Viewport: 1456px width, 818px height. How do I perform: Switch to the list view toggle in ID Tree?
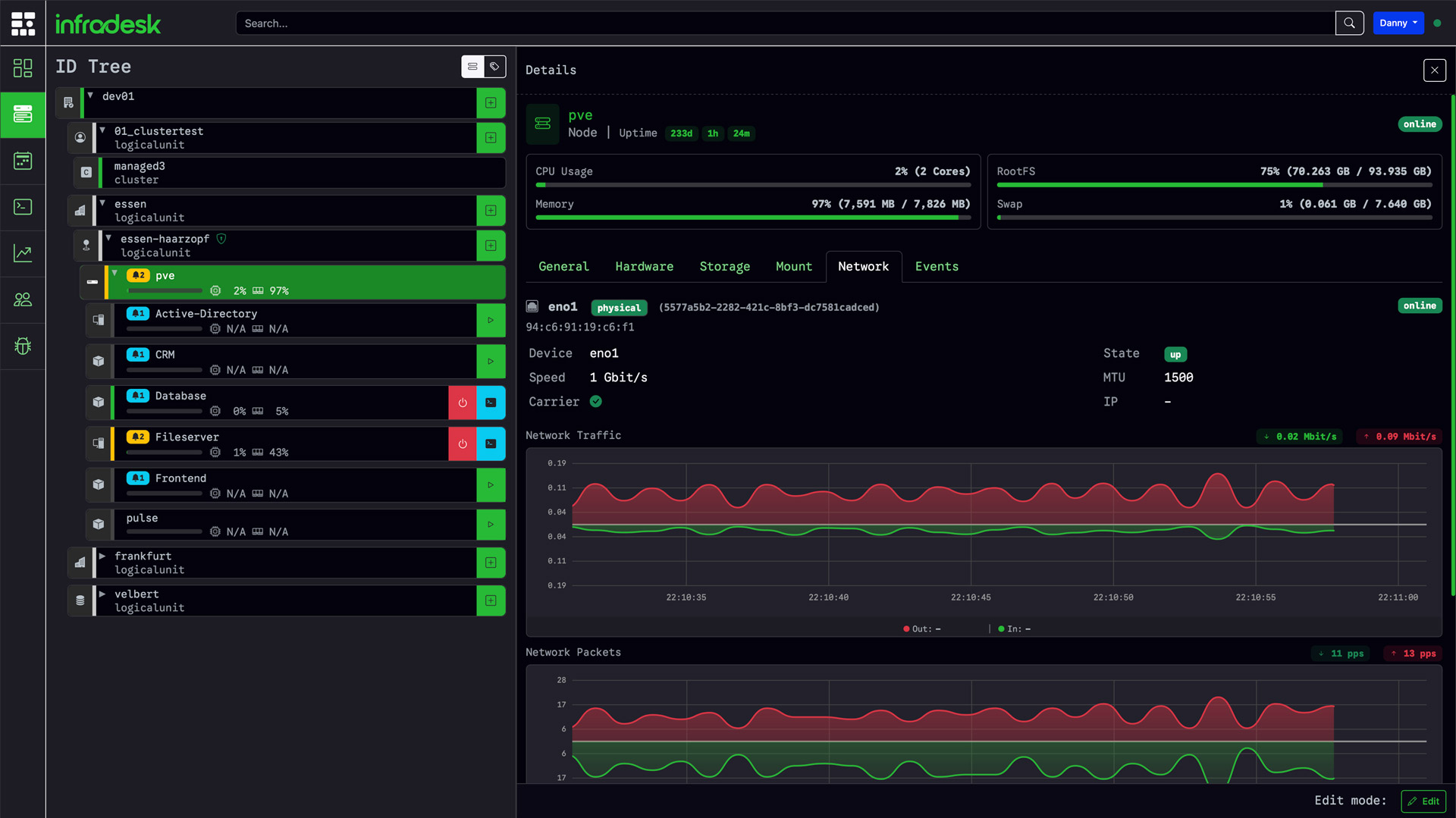(x=472, y=67)
